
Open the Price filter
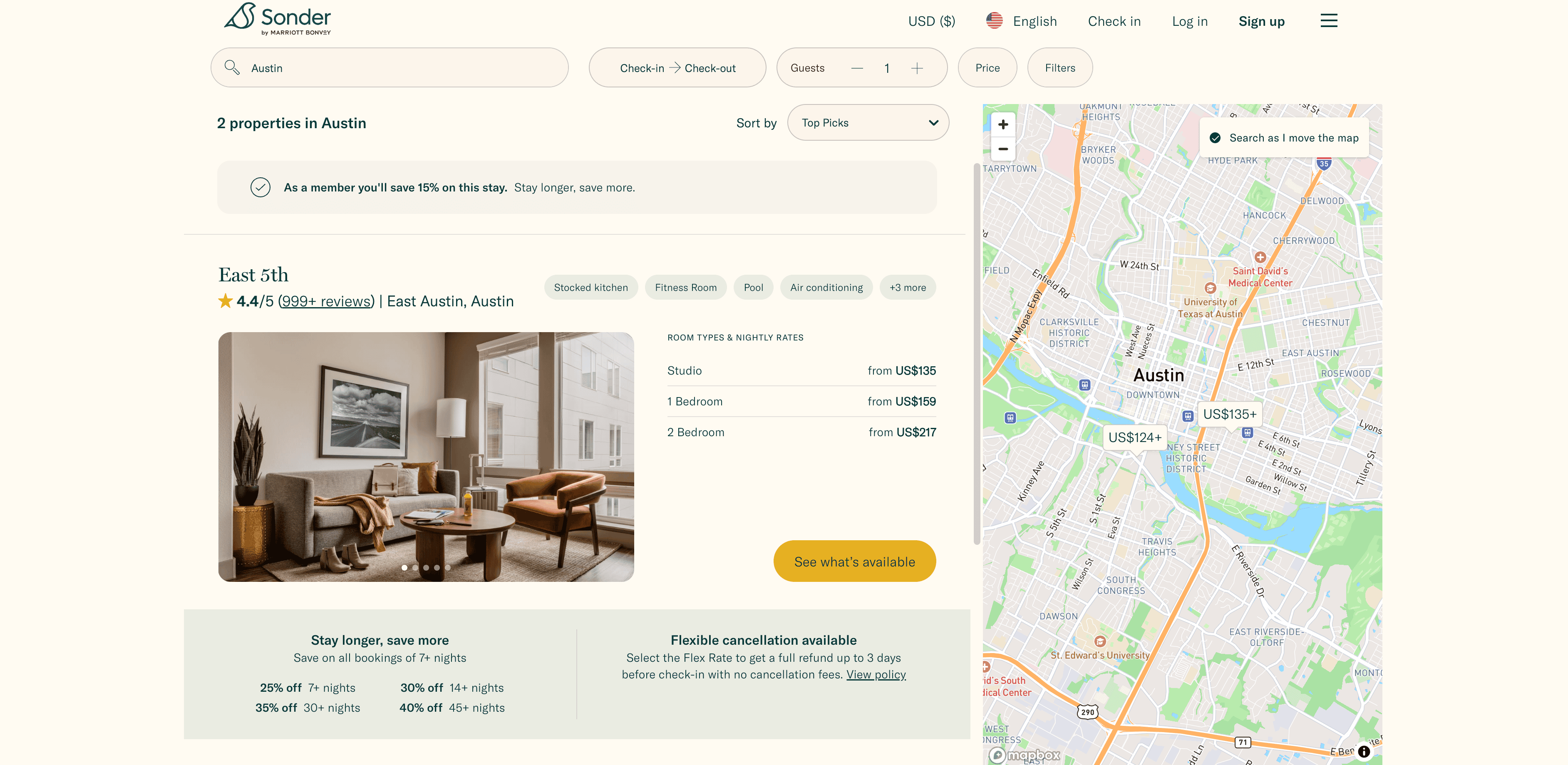[987, 68]
